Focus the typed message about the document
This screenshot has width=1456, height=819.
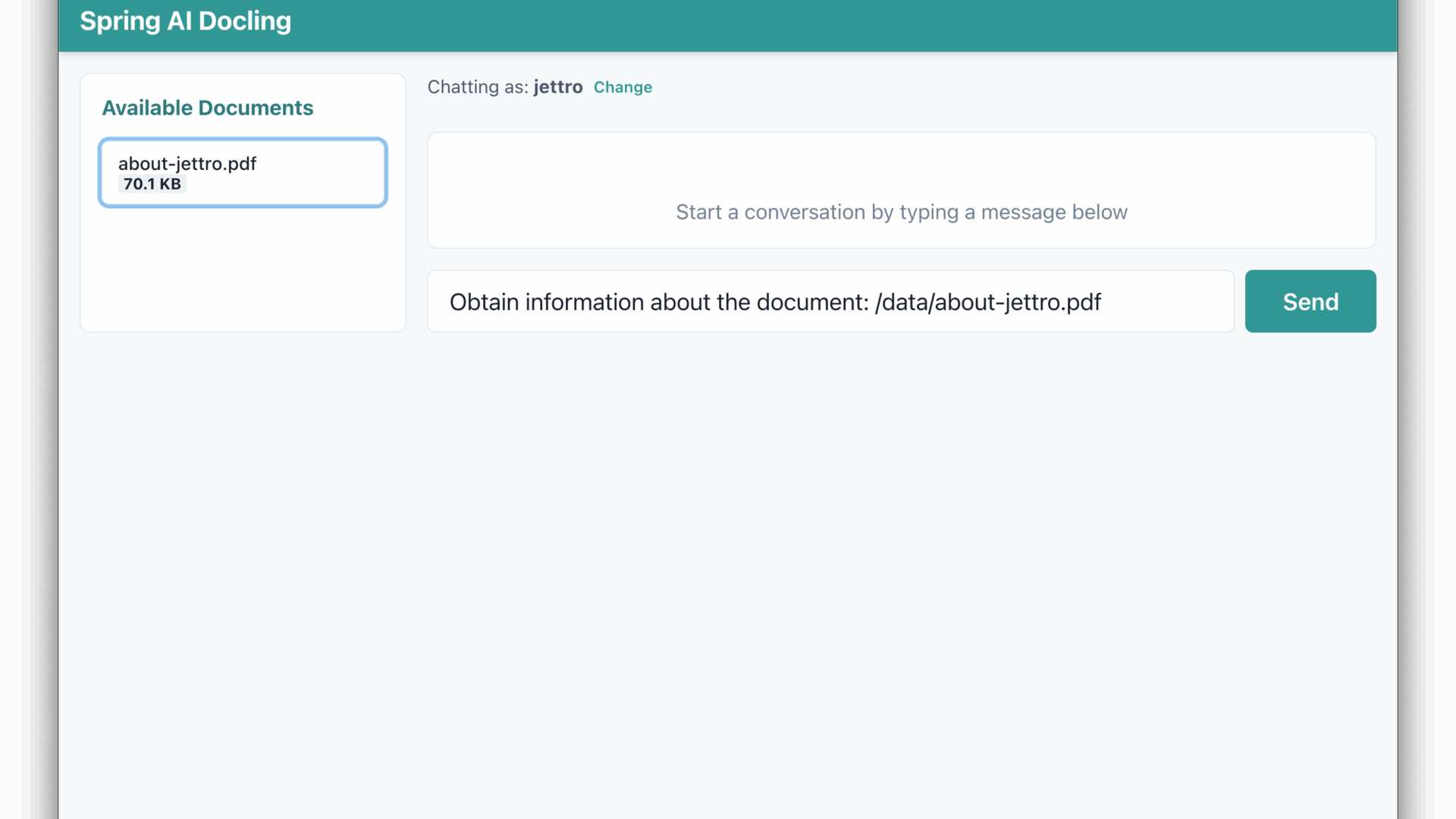tap(775, 301)
